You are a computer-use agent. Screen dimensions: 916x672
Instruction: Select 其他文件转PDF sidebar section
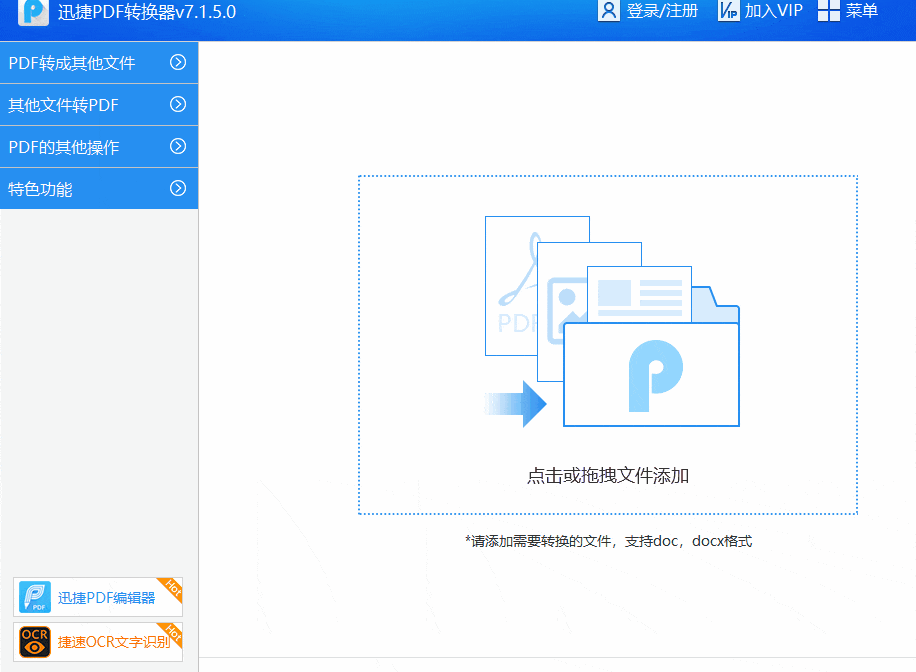pos(99,105)
